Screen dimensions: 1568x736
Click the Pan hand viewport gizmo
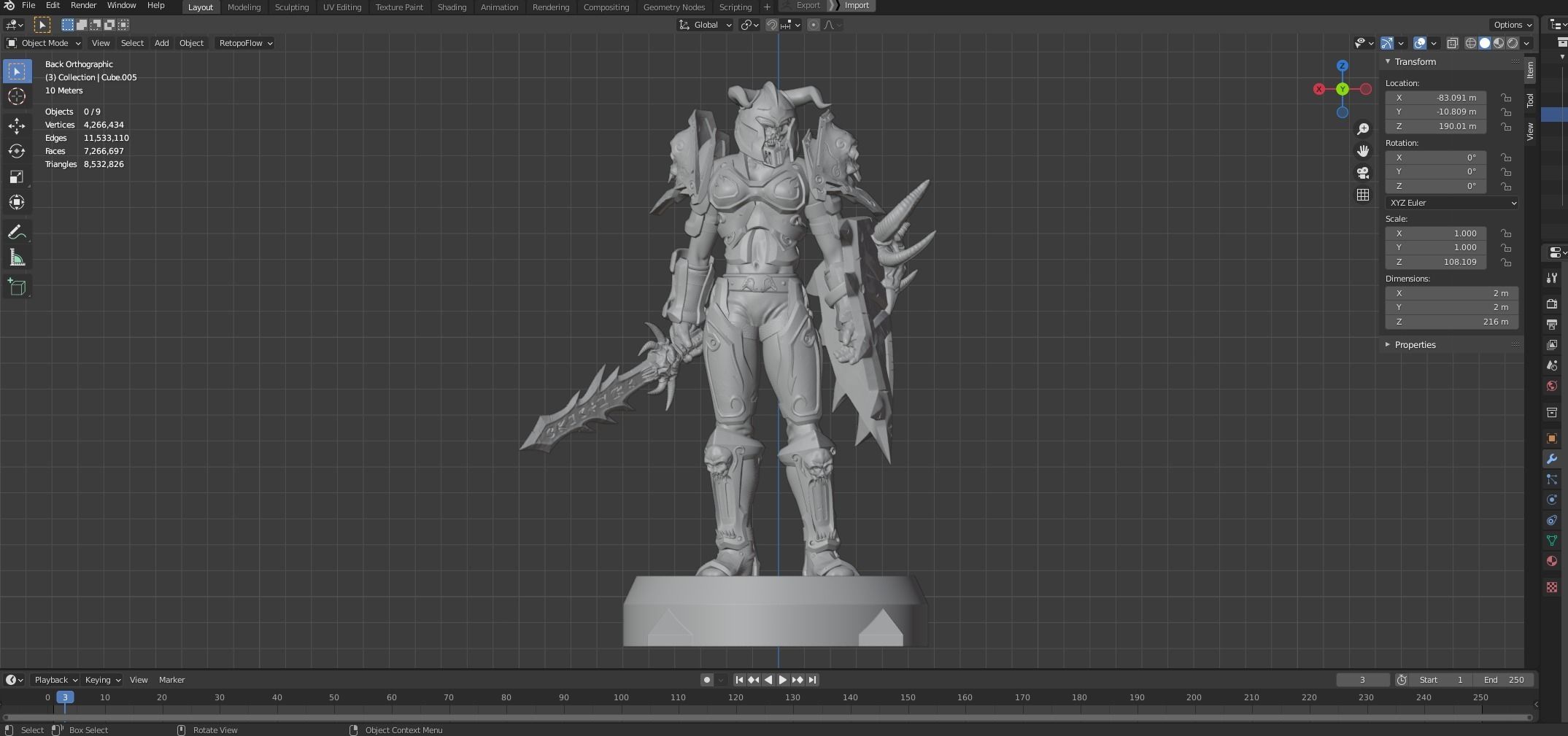click(x=1363, y=151)
